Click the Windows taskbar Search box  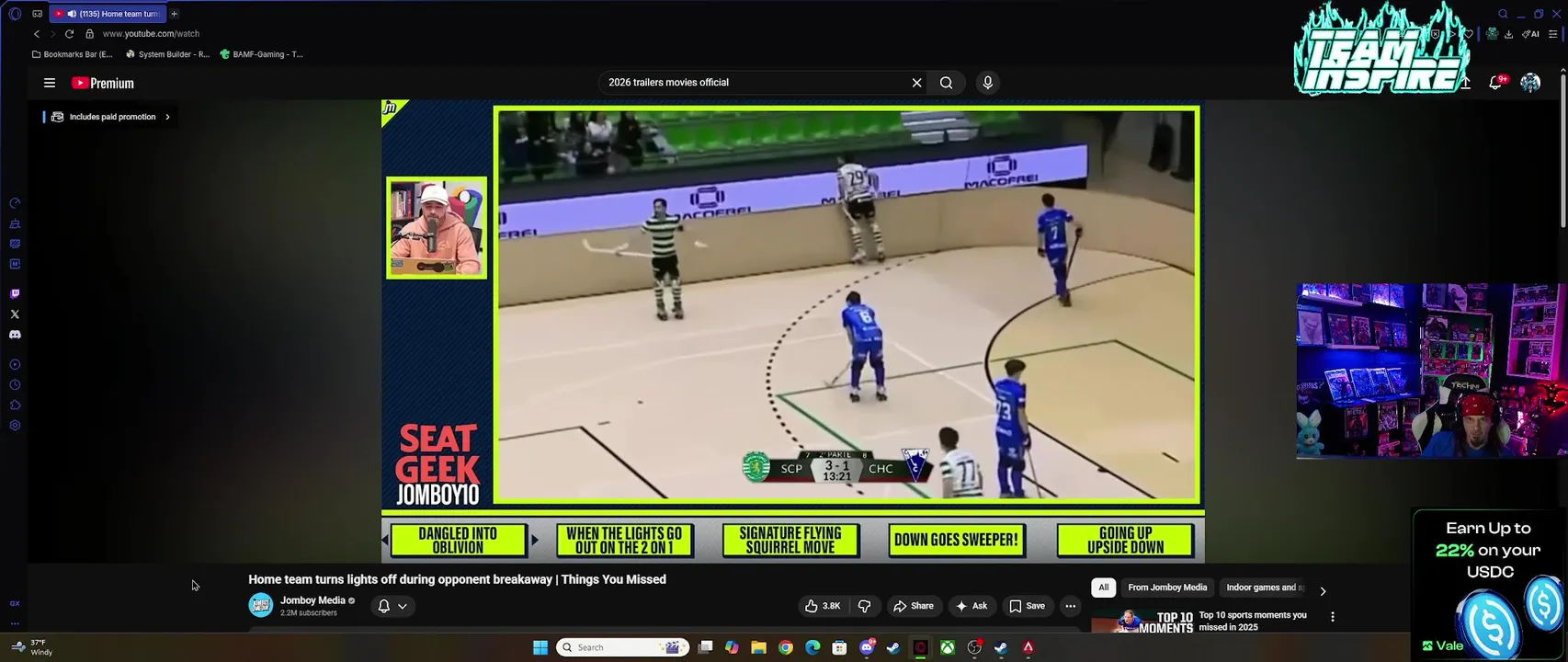pyautogui.click(x=622, y=647)
